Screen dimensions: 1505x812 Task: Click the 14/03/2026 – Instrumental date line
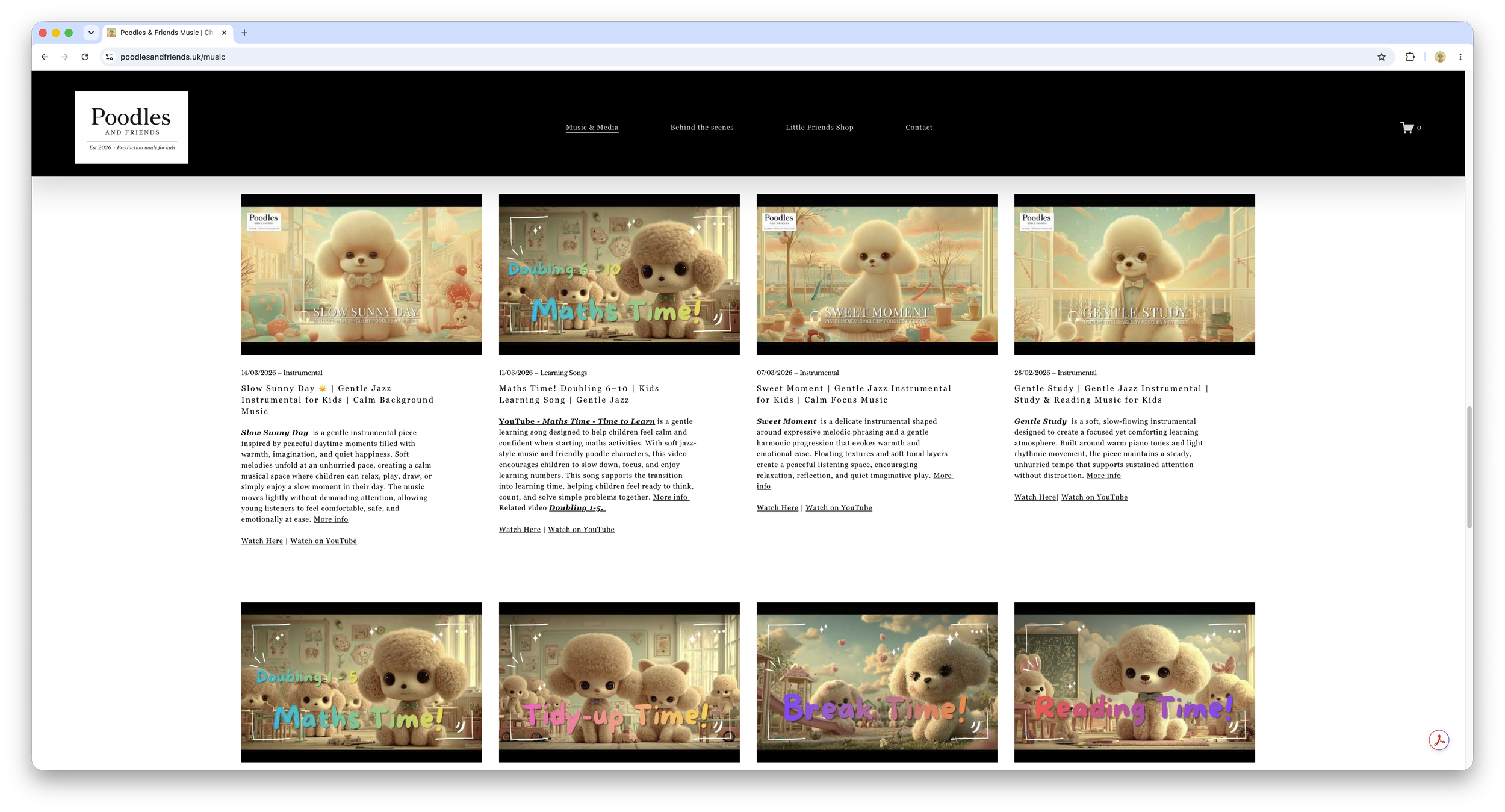(x=282, y=373)
